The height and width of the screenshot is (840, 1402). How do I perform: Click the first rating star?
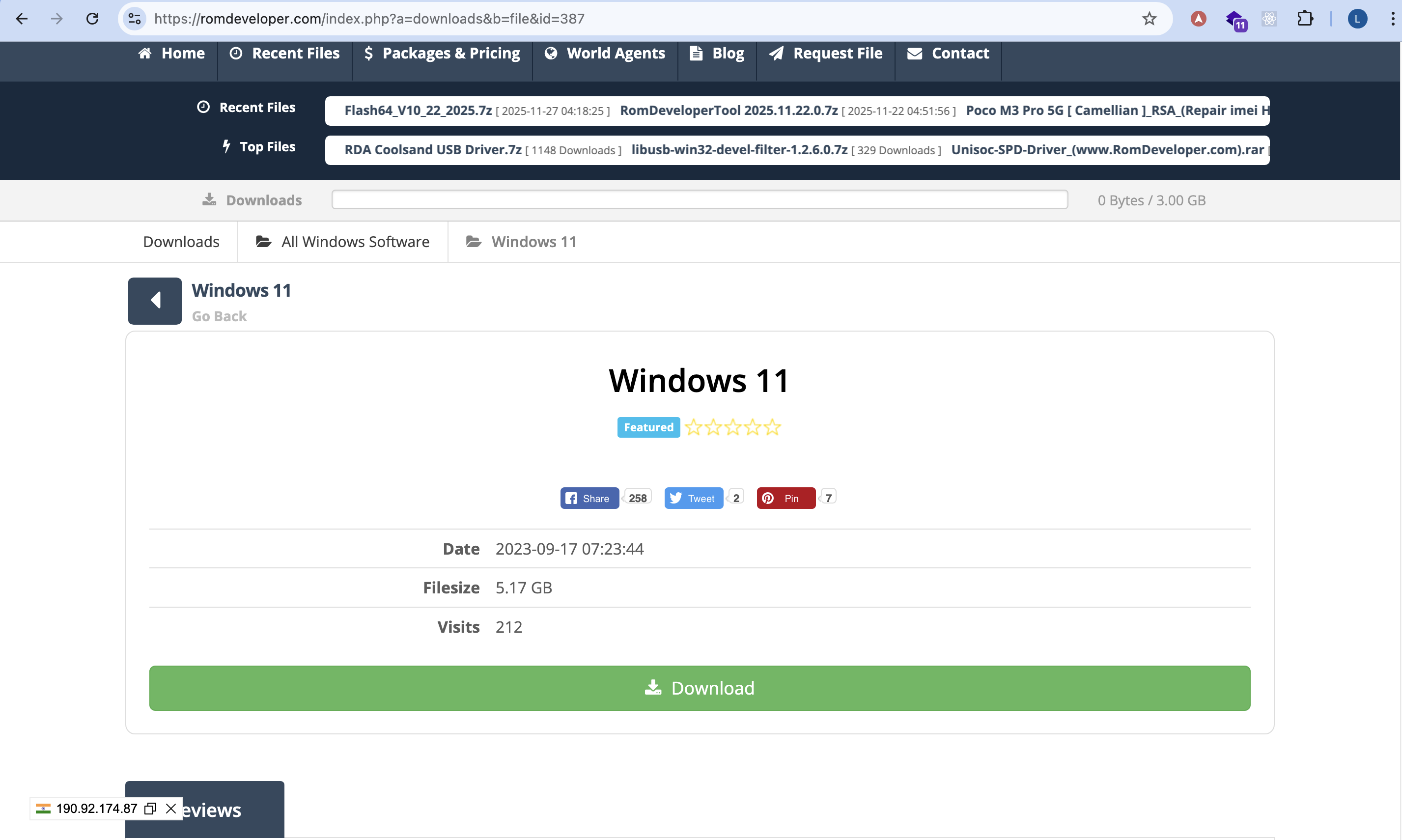(693, 427)
